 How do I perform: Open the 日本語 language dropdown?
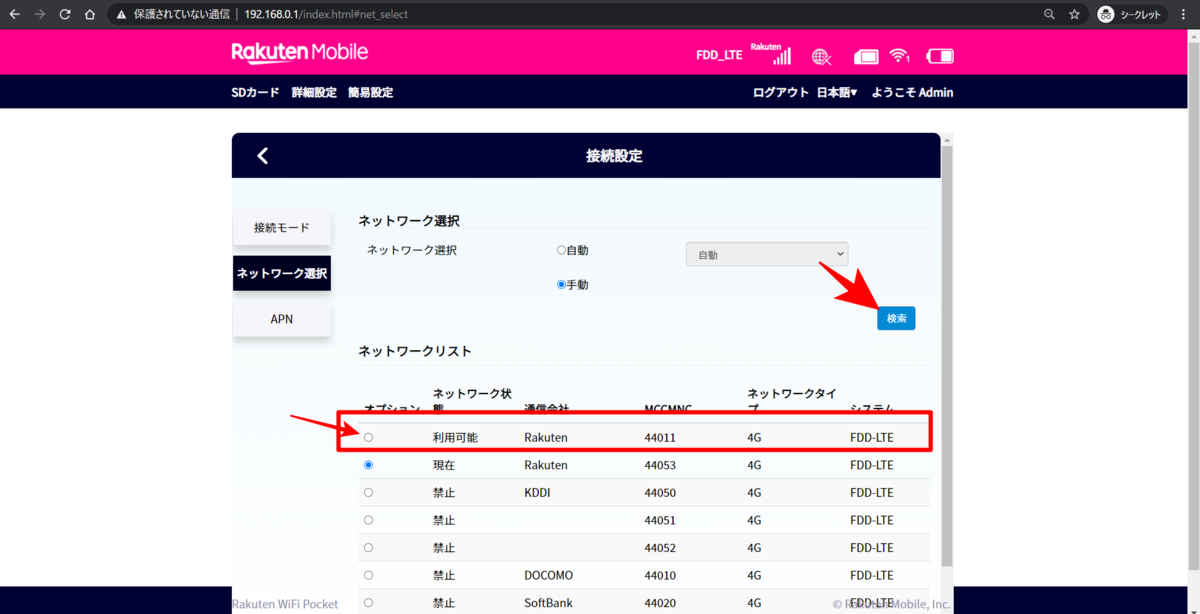coord(837,92)
